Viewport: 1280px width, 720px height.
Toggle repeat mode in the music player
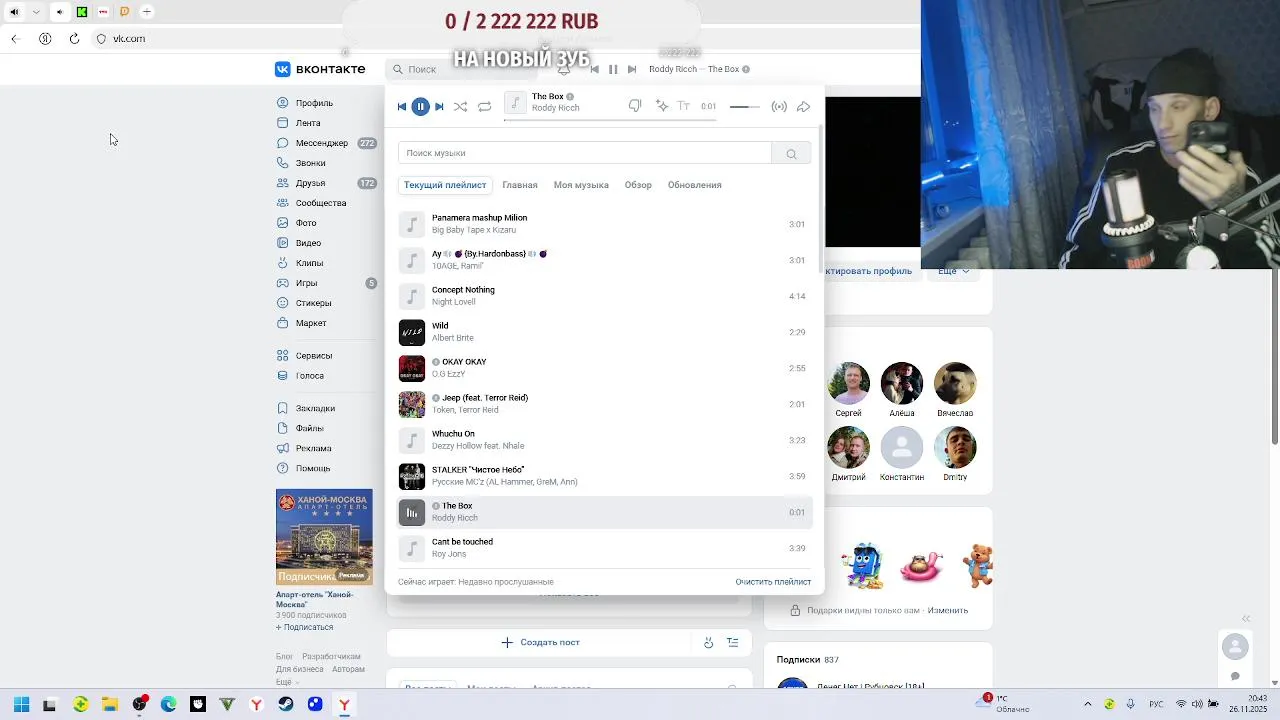pos(484,106)
